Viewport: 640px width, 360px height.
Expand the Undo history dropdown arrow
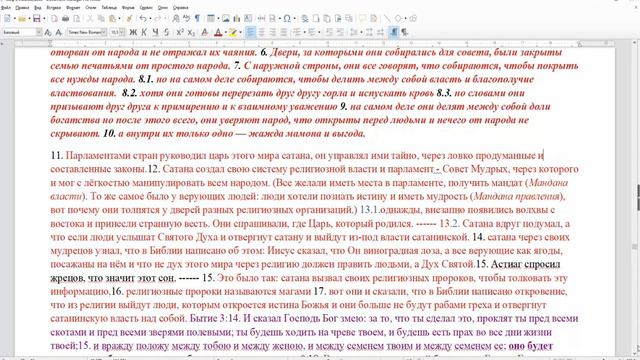tap(151, 18)
